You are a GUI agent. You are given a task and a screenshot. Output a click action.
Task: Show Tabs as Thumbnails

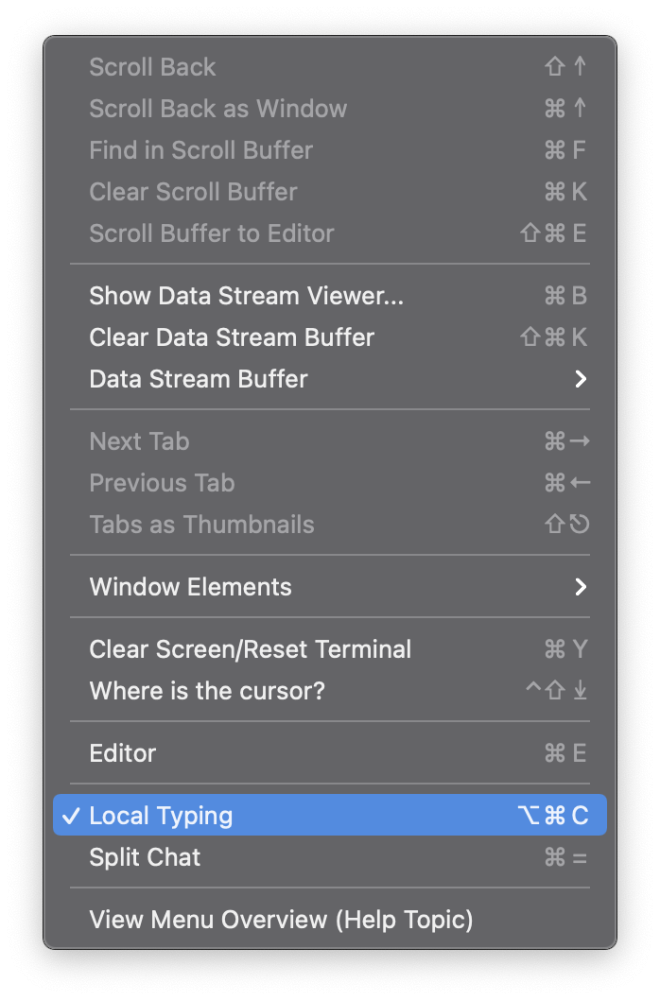click(201, 525)
